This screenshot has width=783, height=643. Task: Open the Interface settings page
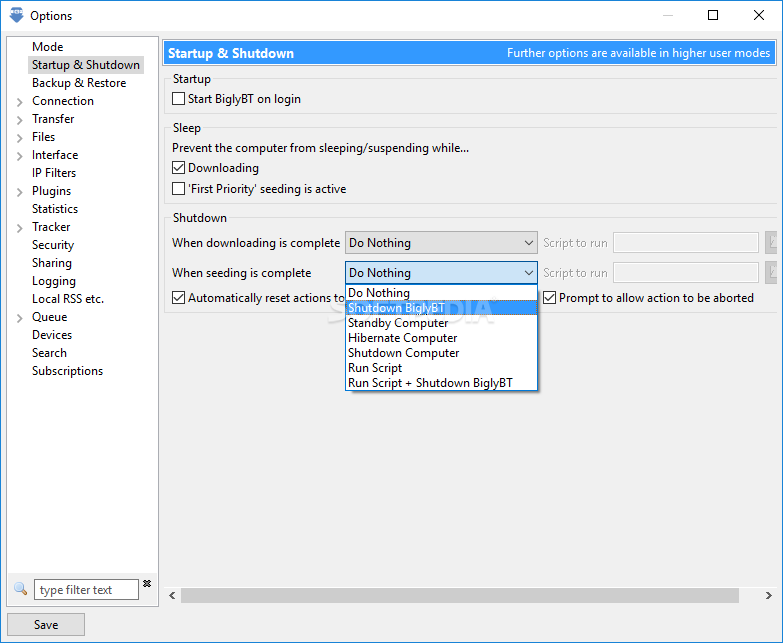click(x=55, y=155)
